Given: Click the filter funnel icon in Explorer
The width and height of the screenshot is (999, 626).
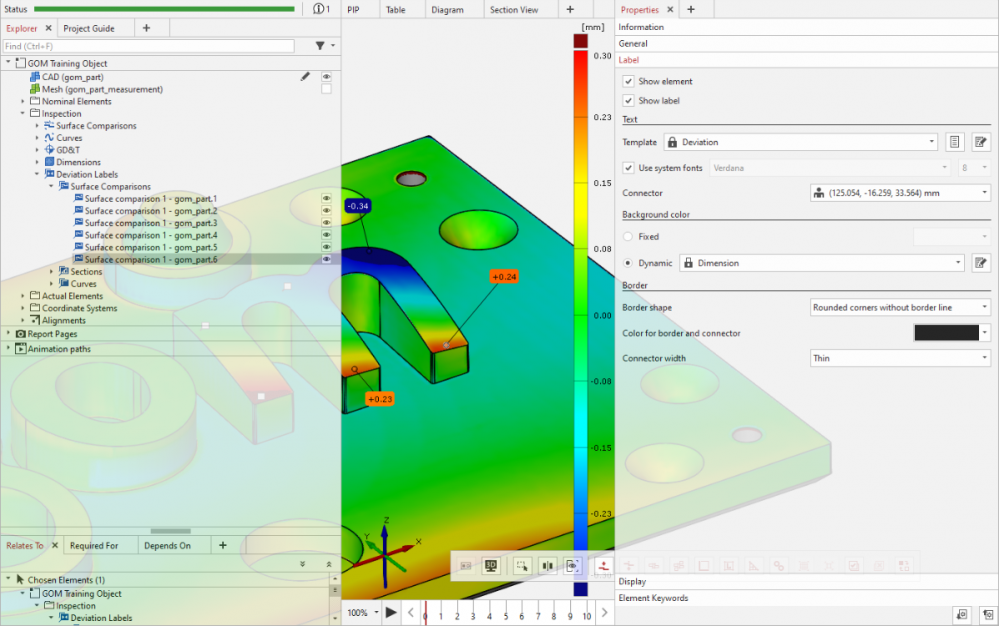Looking at the screenshot, I should click(x=320, y=46).
